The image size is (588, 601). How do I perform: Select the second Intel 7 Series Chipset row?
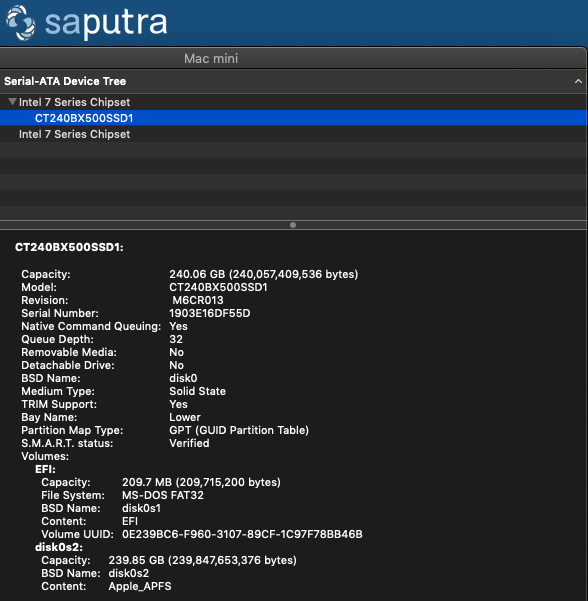[293, 134]
